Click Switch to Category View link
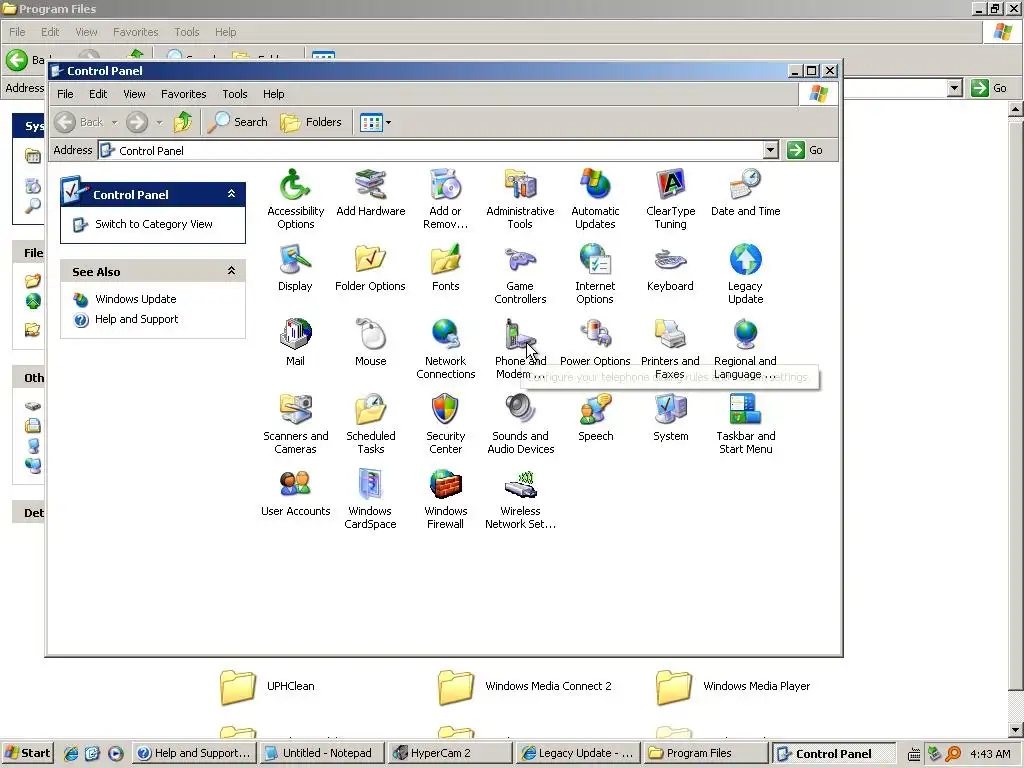 click(153, 224)
